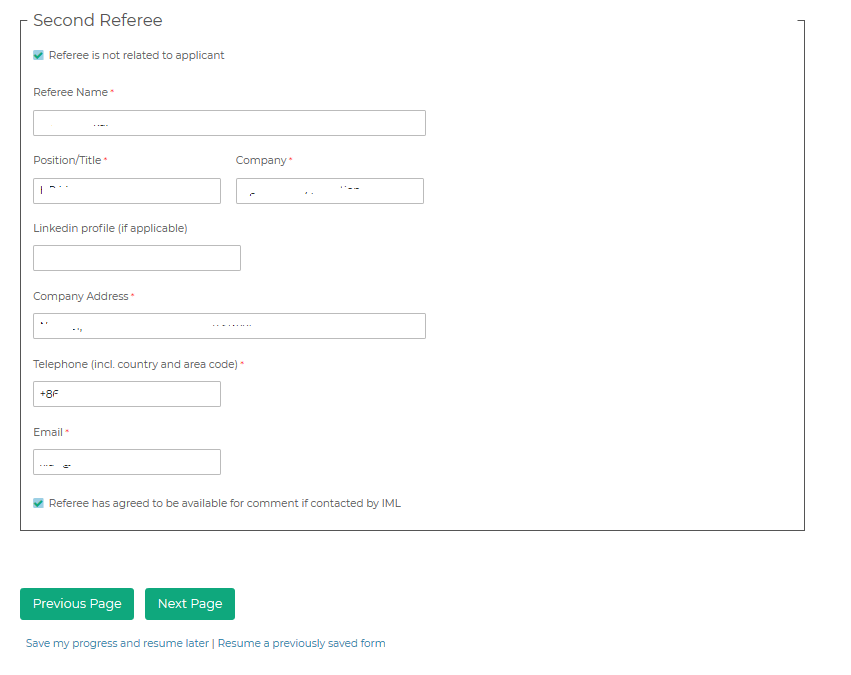Click the 'Telephone (incl. country and area code)' label
851x675 pixels.
coord(135,365)
